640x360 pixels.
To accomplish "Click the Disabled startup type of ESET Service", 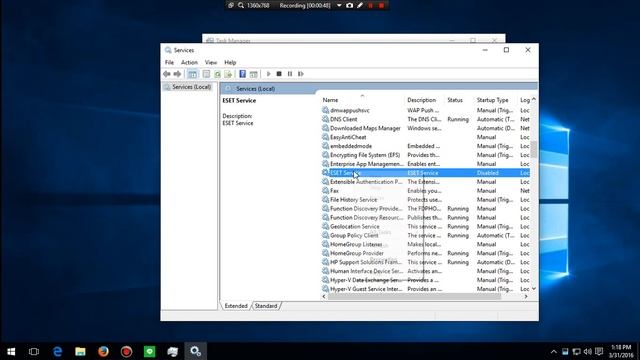I will (x=487, y=173).
